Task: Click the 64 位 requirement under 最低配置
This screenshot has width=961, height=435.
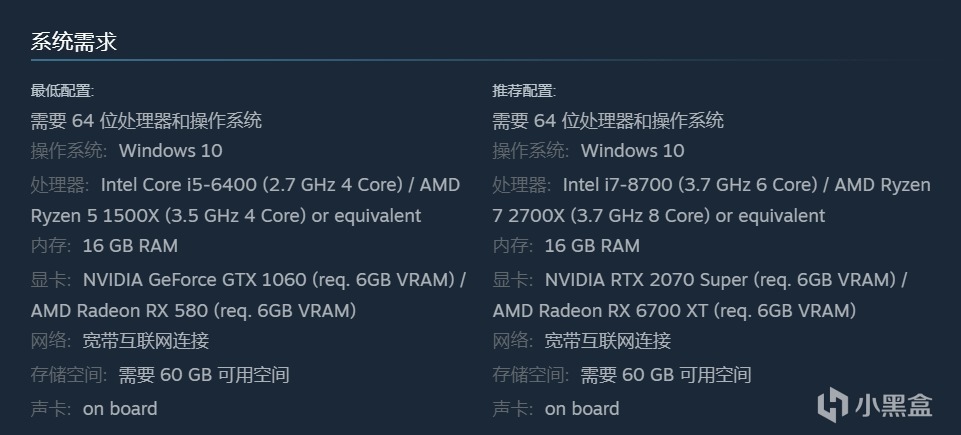Action: click(x=146, y=121)
